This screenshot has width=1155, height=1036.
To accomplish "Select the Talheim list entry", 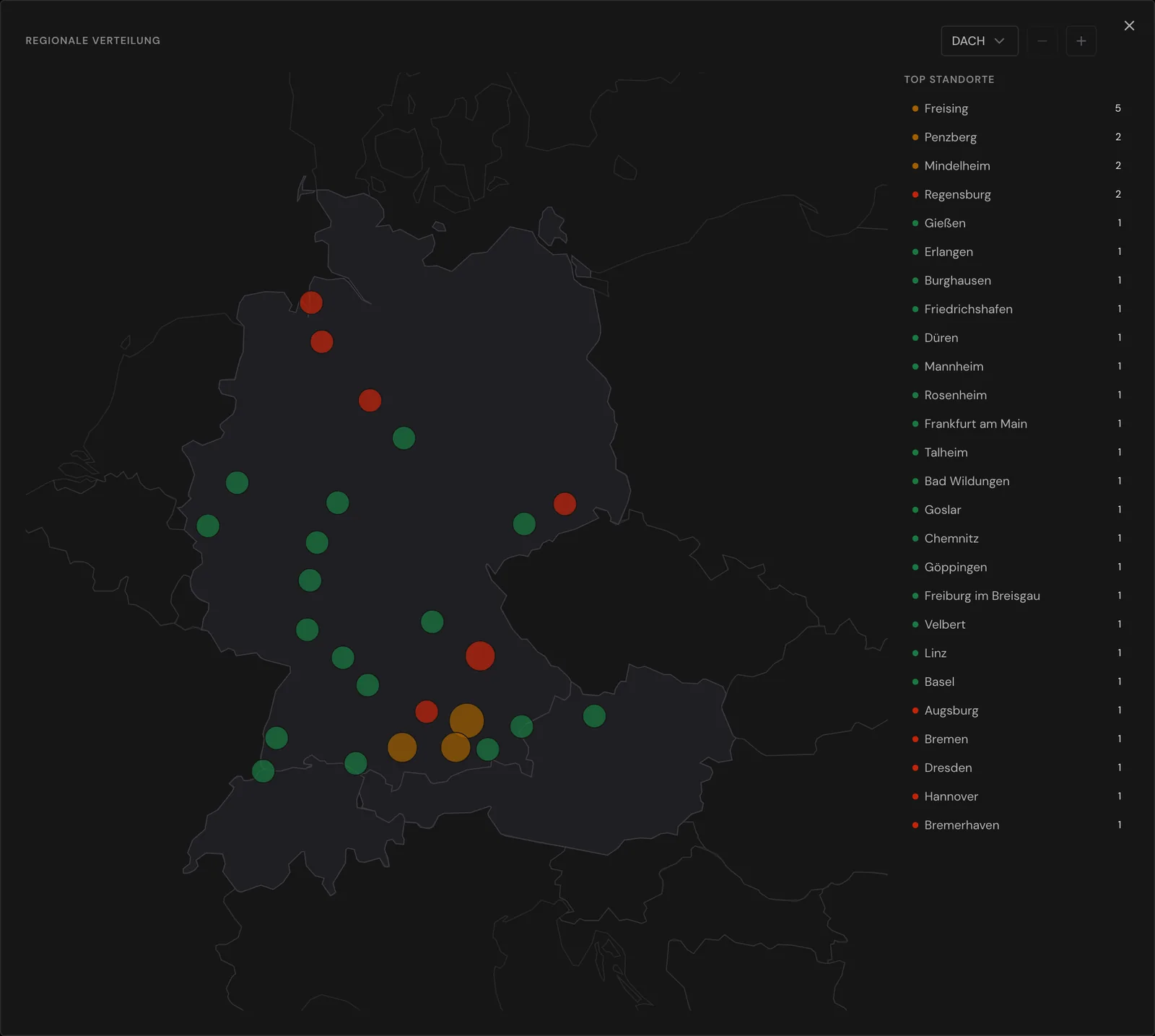I will [1016, 453].
